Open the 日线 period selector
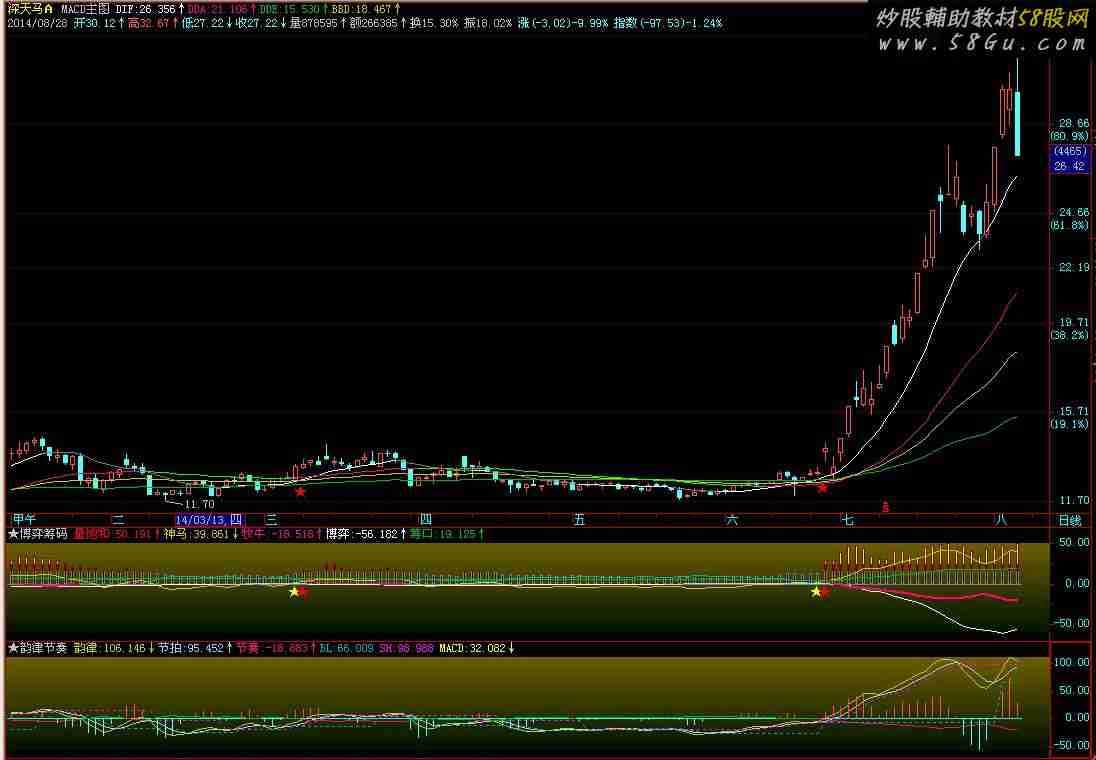Screen dimensions: 1096x760 [1069, 520]
